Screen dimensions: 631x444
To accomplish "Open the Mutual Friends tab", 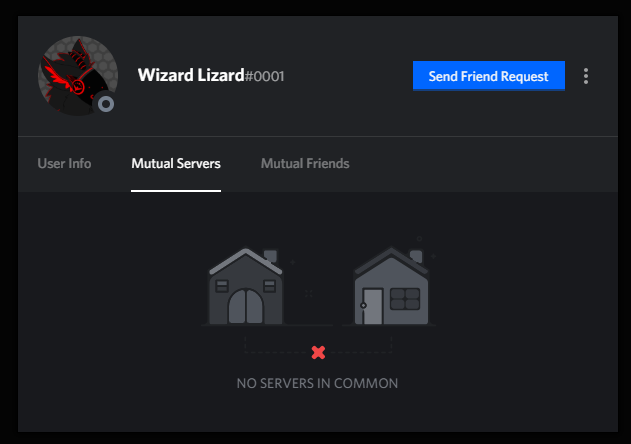I will (x=305, y=163).
